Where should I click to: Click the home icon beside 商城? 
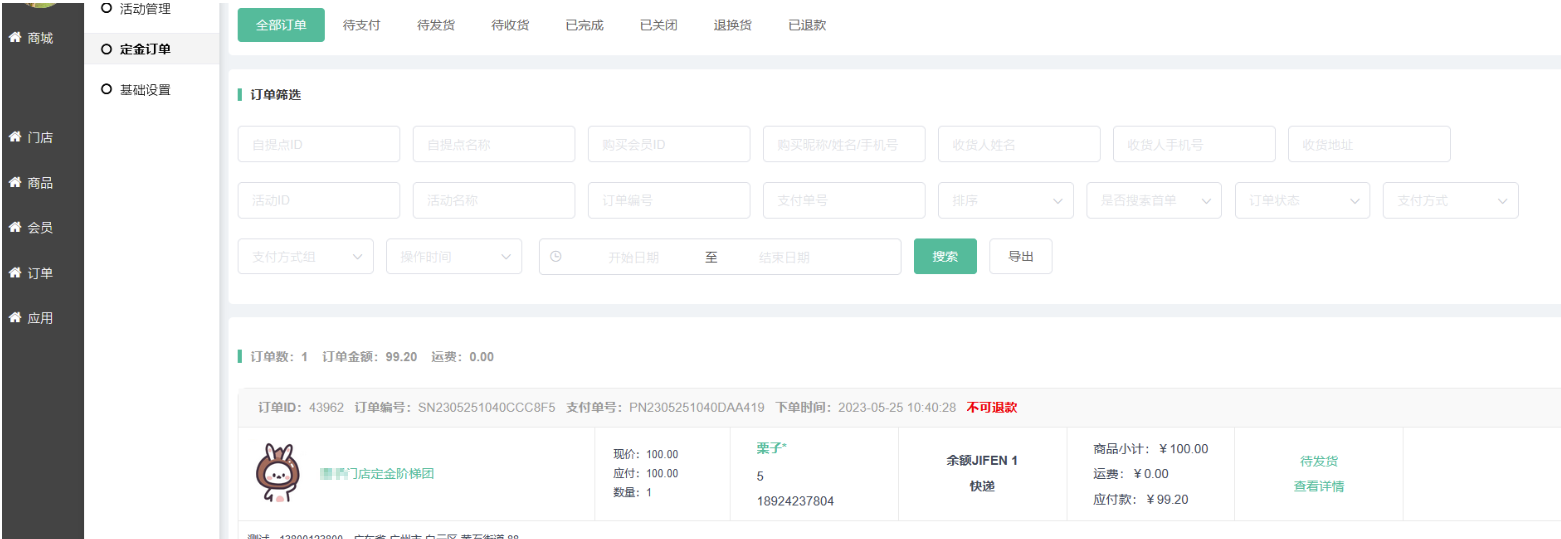pyautogui.click(x=15, y=38)
